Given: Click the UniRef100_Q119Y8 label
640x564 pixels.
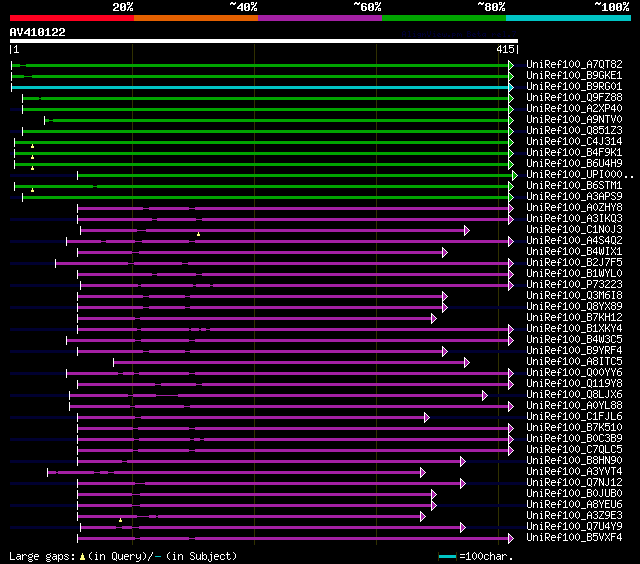Looking at the screenshot, I should 574,384.
